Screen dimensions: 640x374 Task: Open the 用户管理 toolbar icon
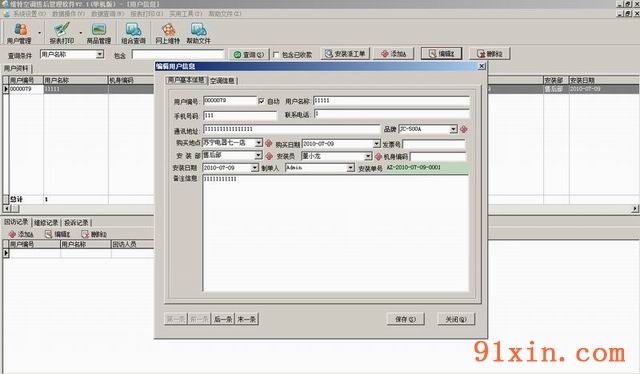(19, 33)
